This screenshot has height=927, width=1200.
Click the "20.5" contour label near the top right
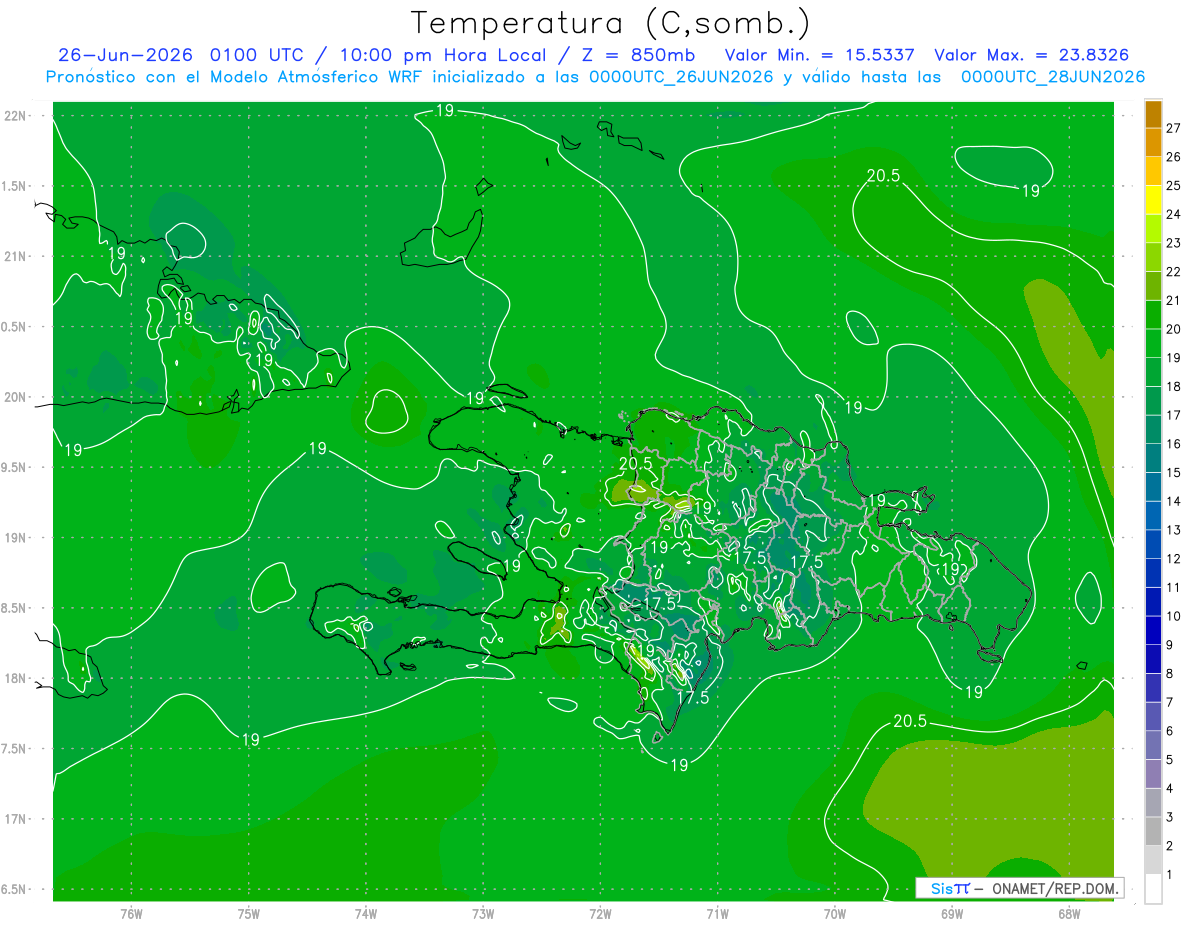(x=883, y=176)
